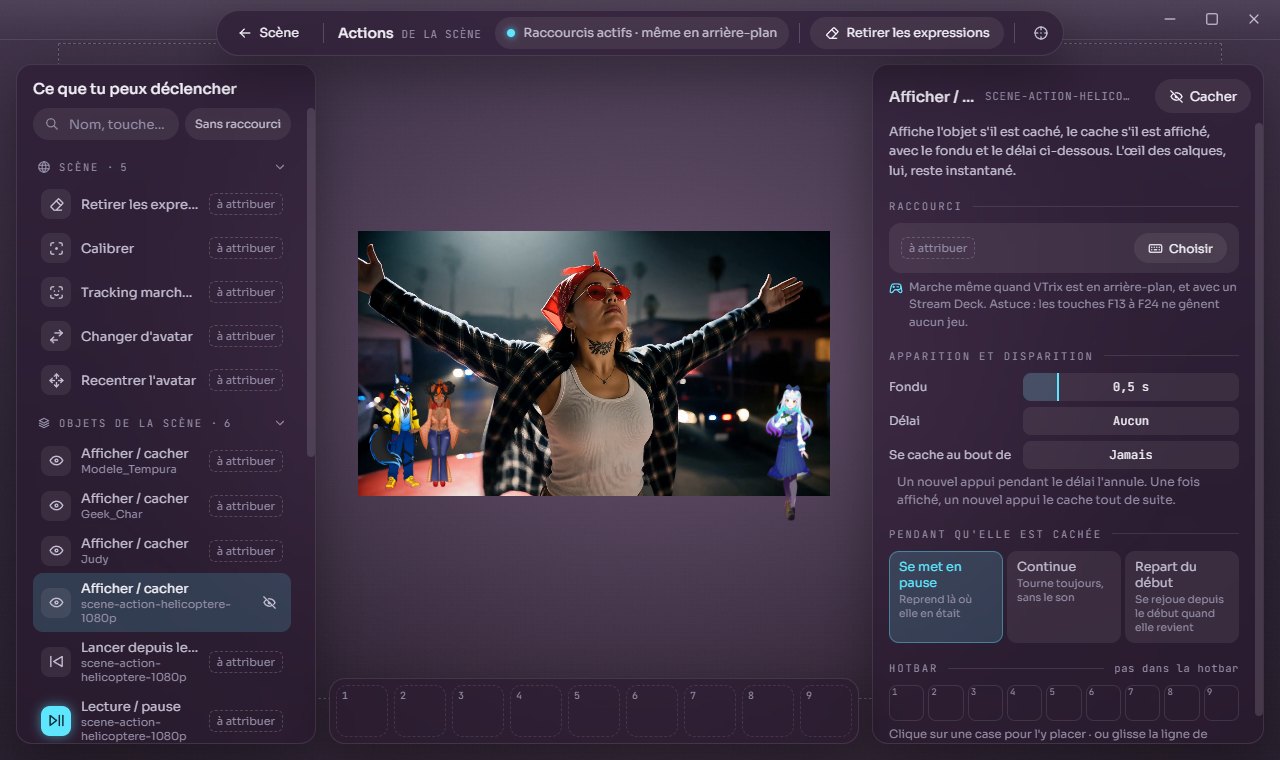This screenshot has height=760, width=1280.
Task: Click the gamepad icon beside the Marche même quand note
Action: point(896,288)
